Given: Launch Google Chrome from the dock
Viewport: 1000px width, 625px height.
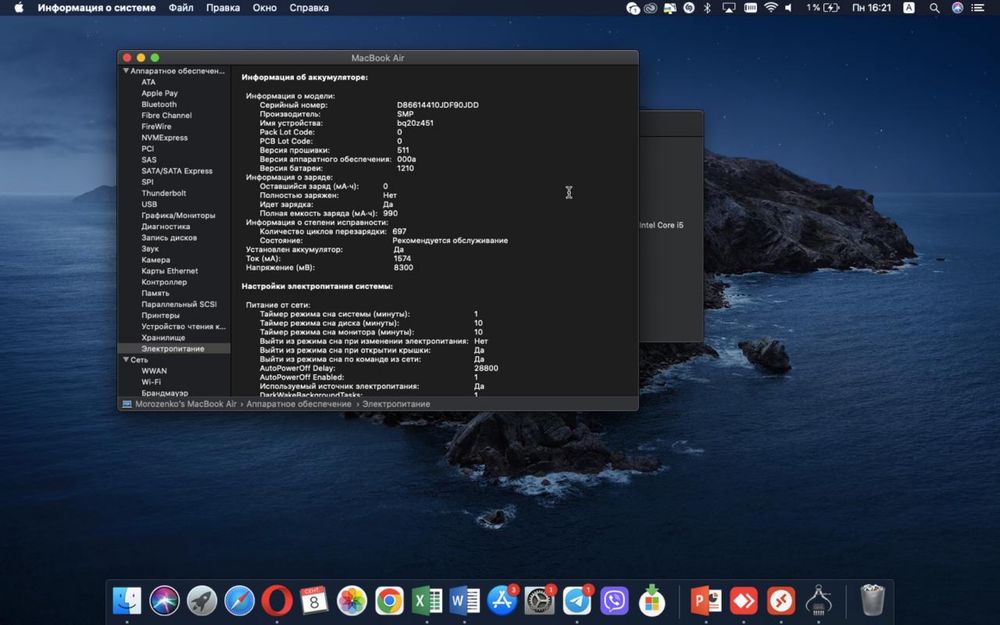Looking at the screenshot, I should (389, 601).
